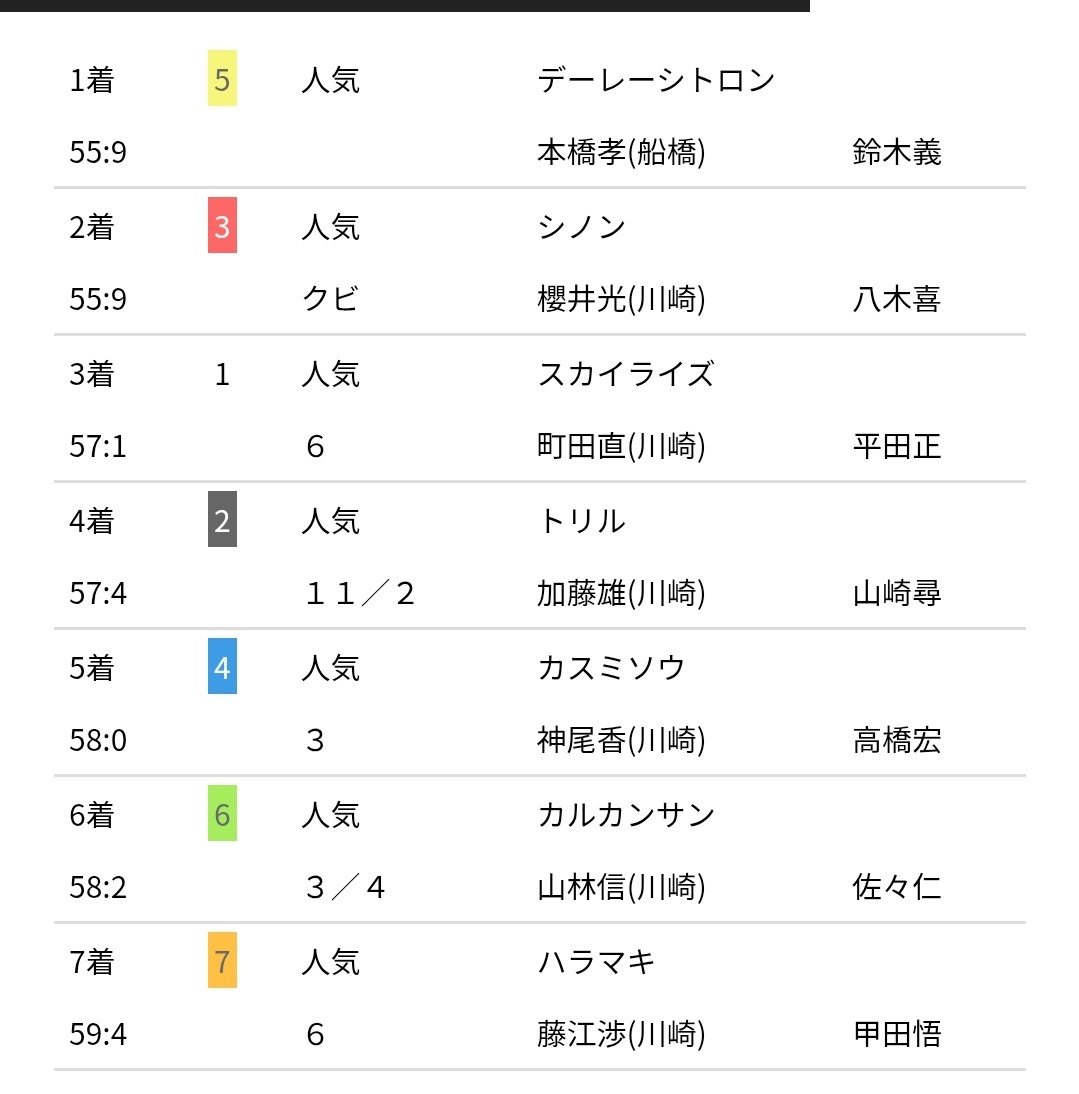Click the unshaded number 1 for スカイライズ
Image resolution: width=1079 pixels, height=1094 pixels.
(222, 375)
